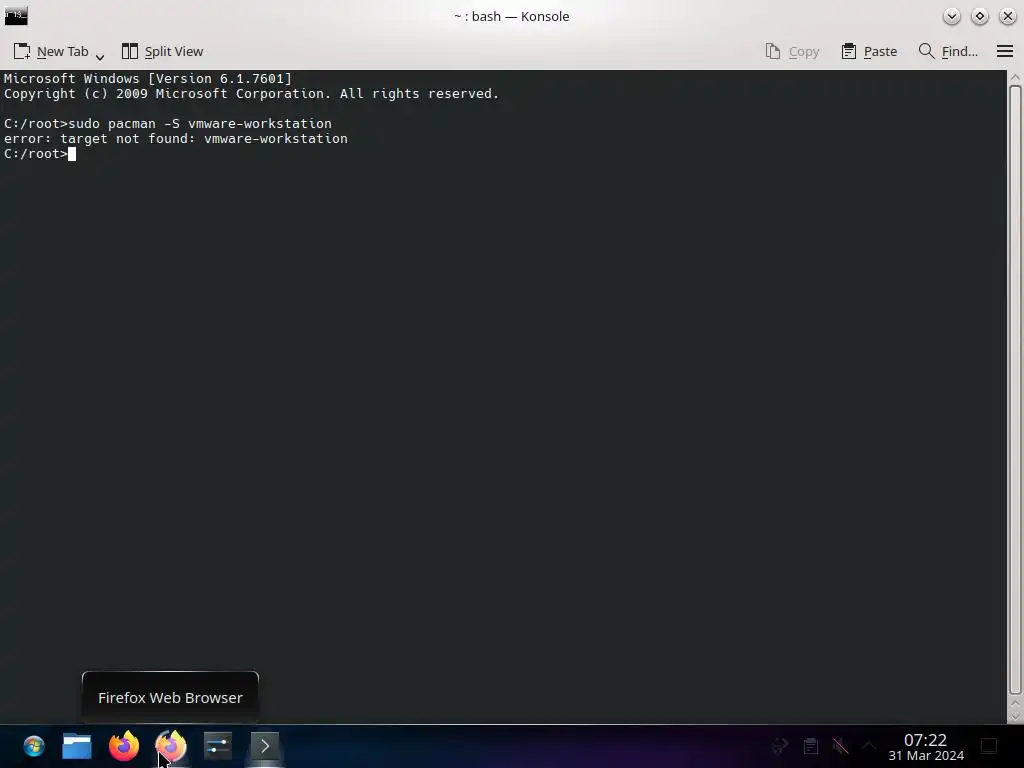Viewport: 1024px width, 768px height.
Task: Launch the first Firefox taskbar icon
Action: point(124,746)
